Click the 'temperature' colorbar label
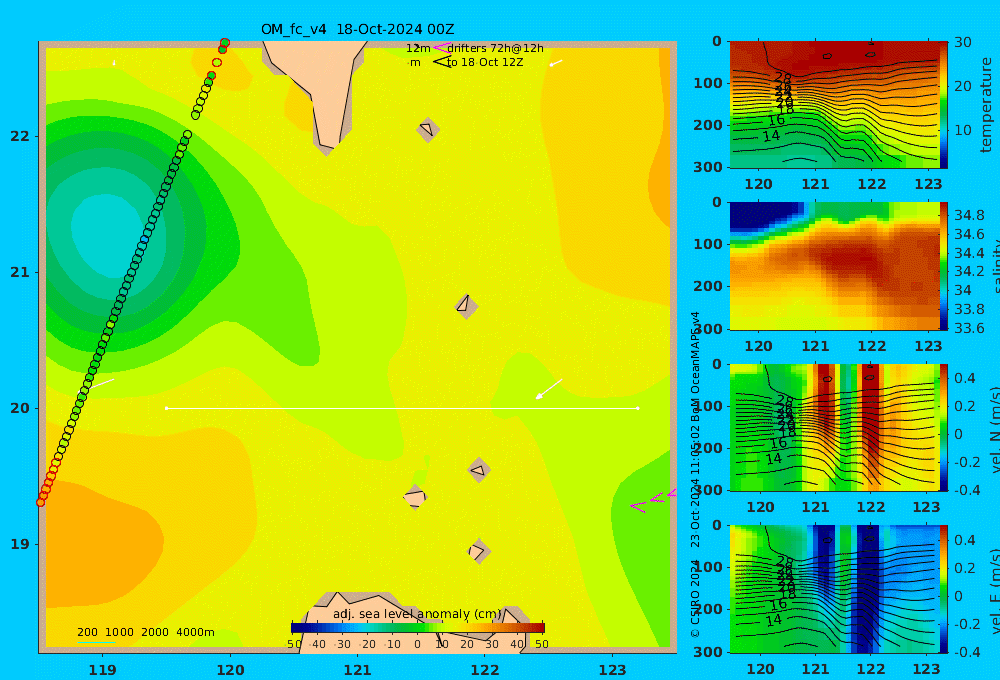1000x680 pixels. pos(986,105)
